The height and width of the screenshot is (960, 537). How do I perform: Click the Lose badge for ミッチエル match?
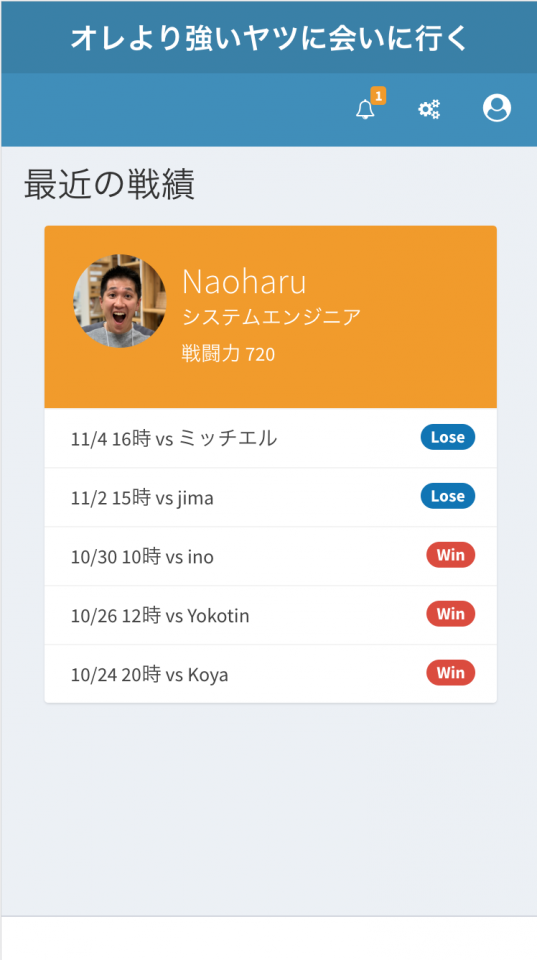448,437
